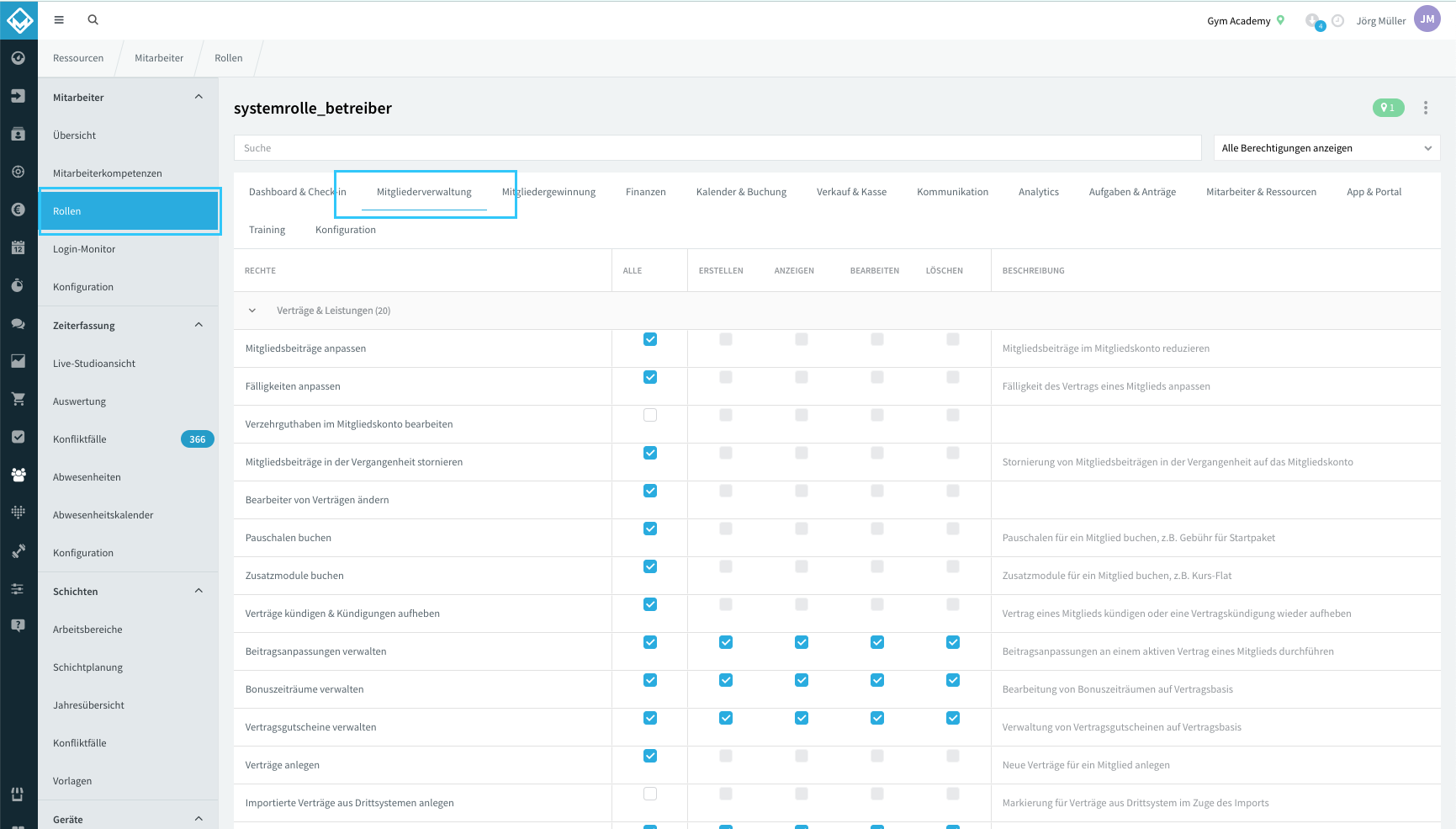Open the store icon near the sidebar bottom

point(18,794)
